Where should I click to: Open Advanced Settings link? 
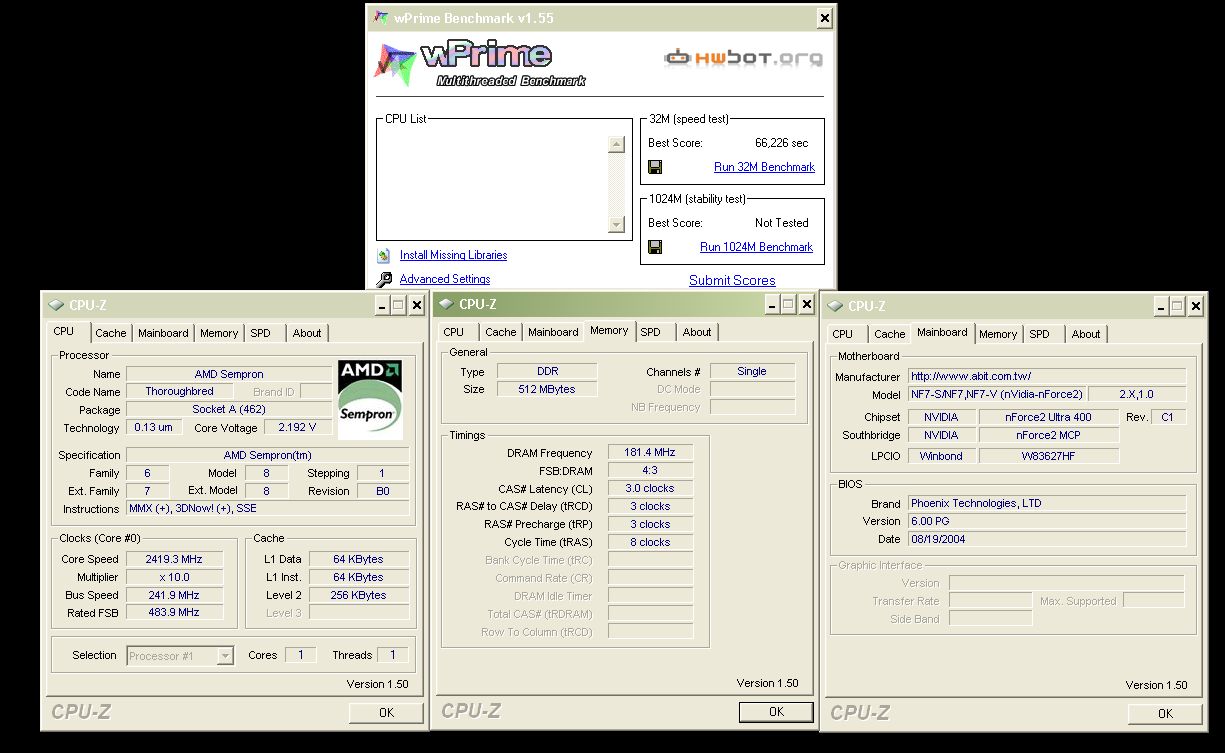(445, 280)
